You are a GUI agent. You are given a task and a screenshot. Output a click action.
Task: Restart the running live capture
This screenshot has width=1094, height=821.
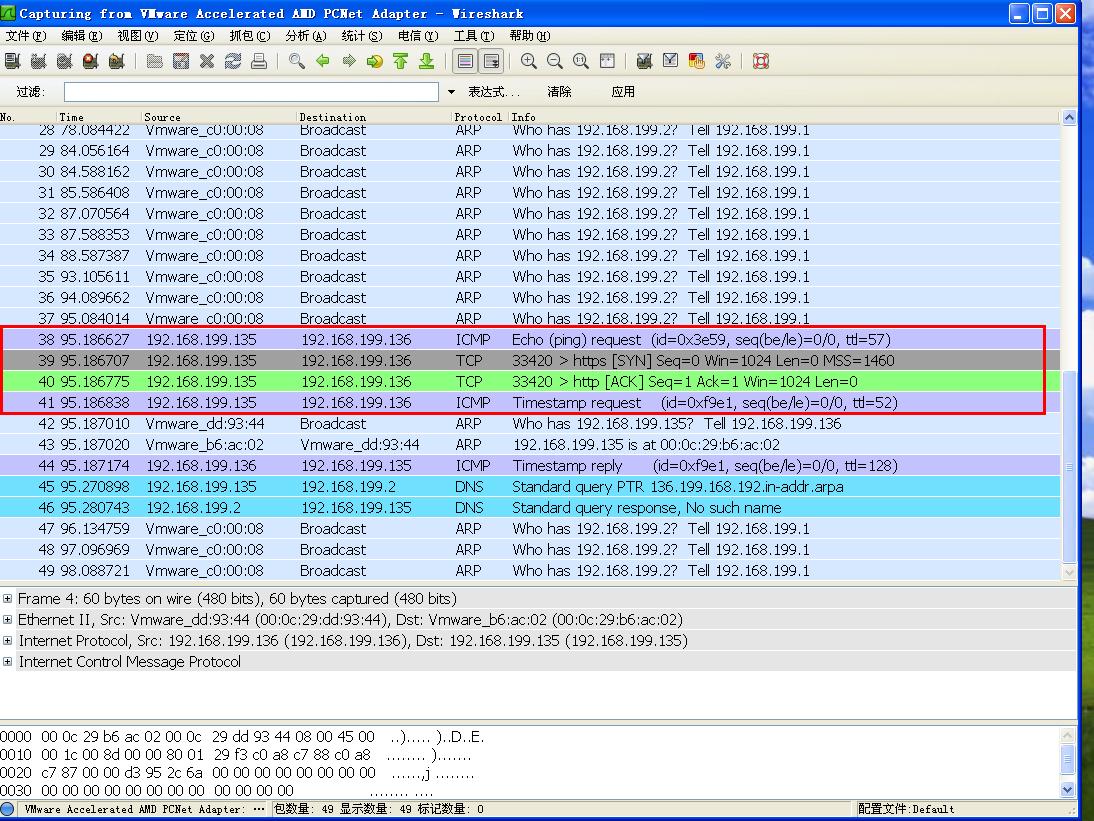tap(117, 61)
